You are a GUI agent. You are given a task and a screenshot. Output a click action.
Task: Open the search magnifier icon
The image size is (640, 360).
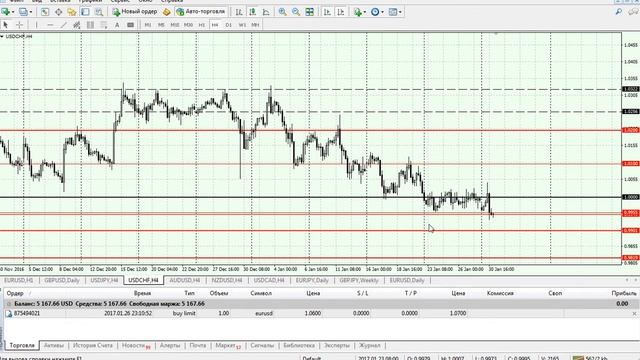(x=619, y=12)
